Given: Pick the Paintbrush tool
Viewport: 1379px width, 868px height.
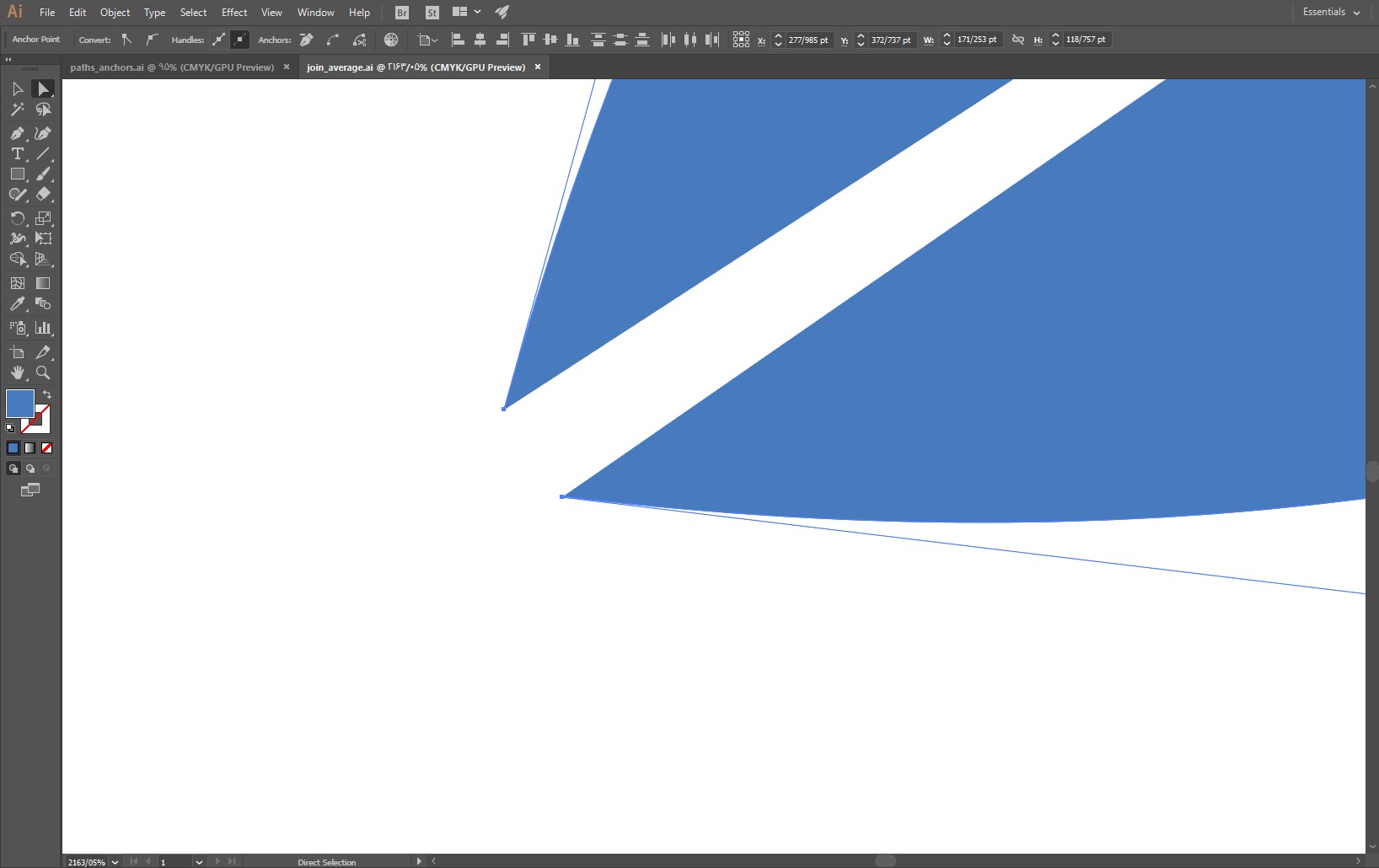Looking at the screenshot, I should point(43,174).
